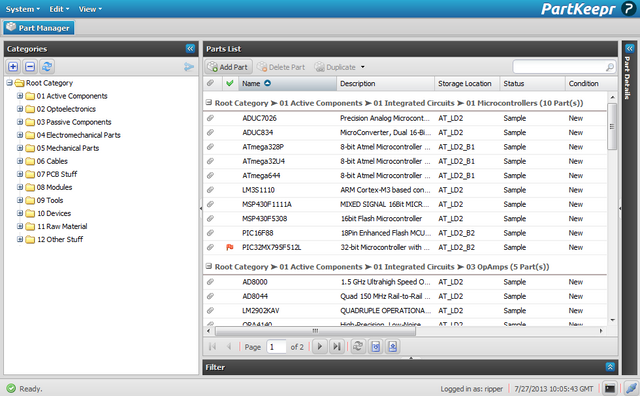Collapse the Categories panel
The height and width of the screenshot is (396, 640).
(x=190, y=49)
